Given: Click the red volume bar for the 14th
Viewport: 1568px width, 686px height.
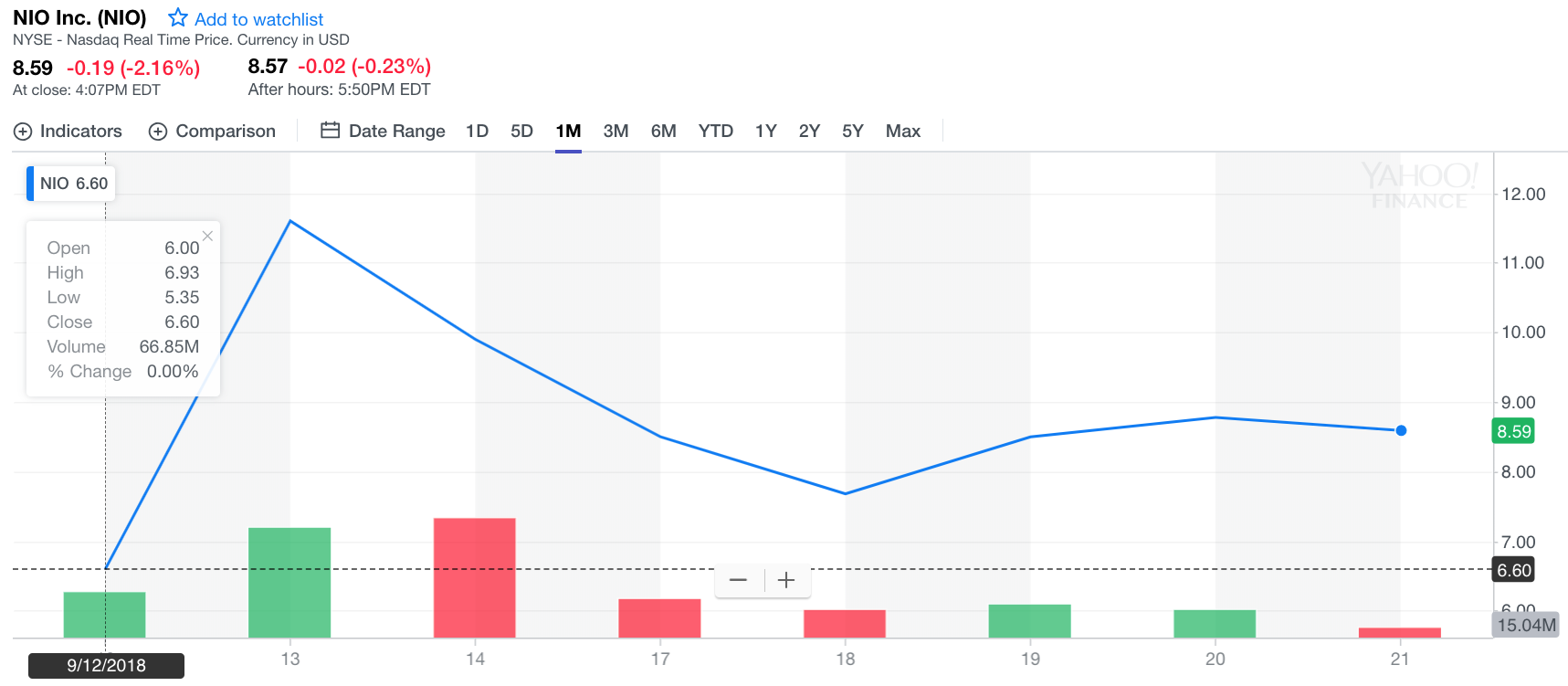Looking at the screenshot, I should point(474,577).
